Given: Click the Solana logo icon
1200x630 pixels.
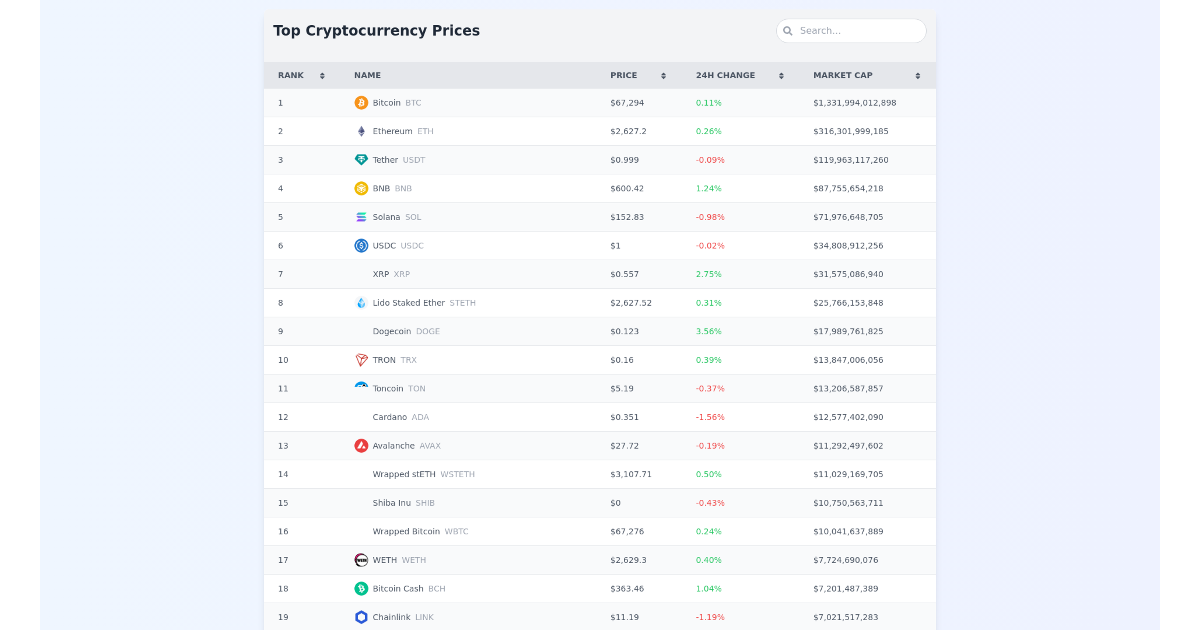Looking at the screenshot, I should [361, 217].
